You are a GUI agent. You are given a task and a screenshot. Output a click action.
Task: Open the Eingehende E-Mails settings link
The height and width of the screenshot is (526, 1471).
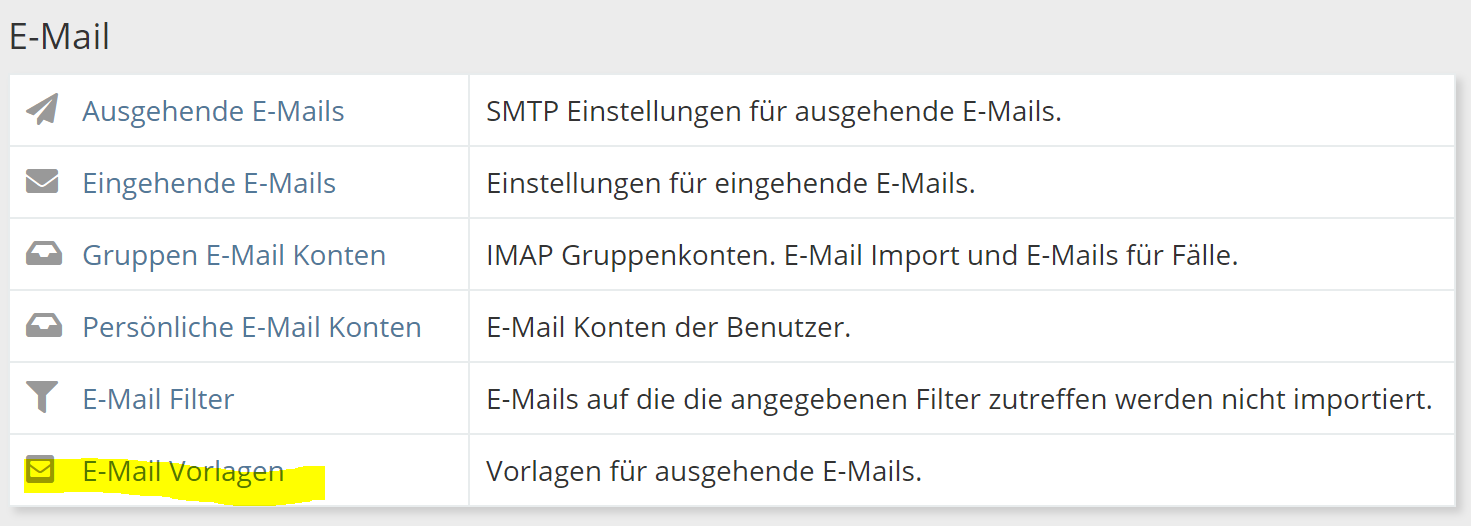point(209,183)
